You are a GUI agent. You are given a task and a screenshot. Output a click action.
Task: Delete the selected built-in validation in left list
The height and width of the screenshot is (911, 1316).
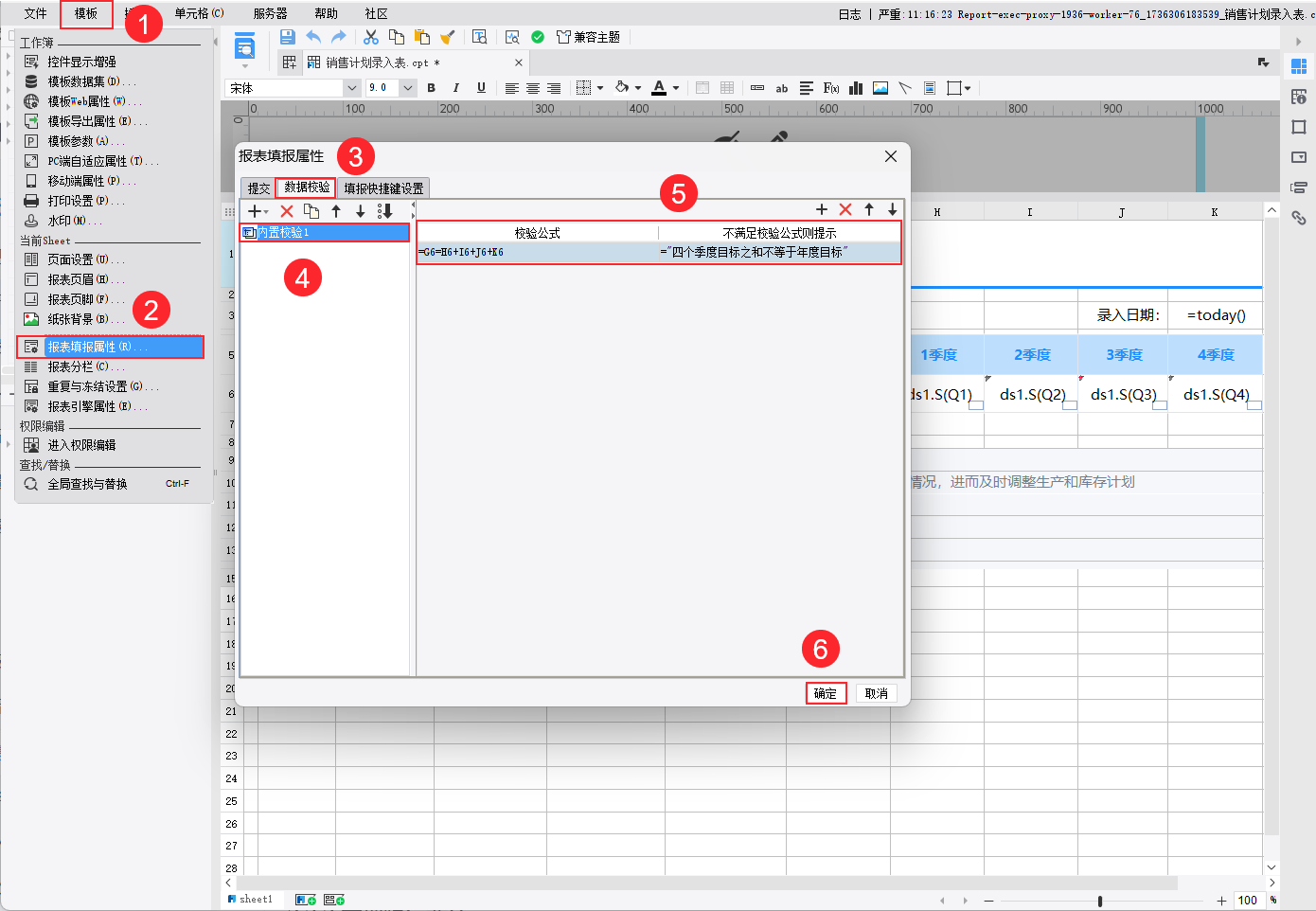(287, 211)
